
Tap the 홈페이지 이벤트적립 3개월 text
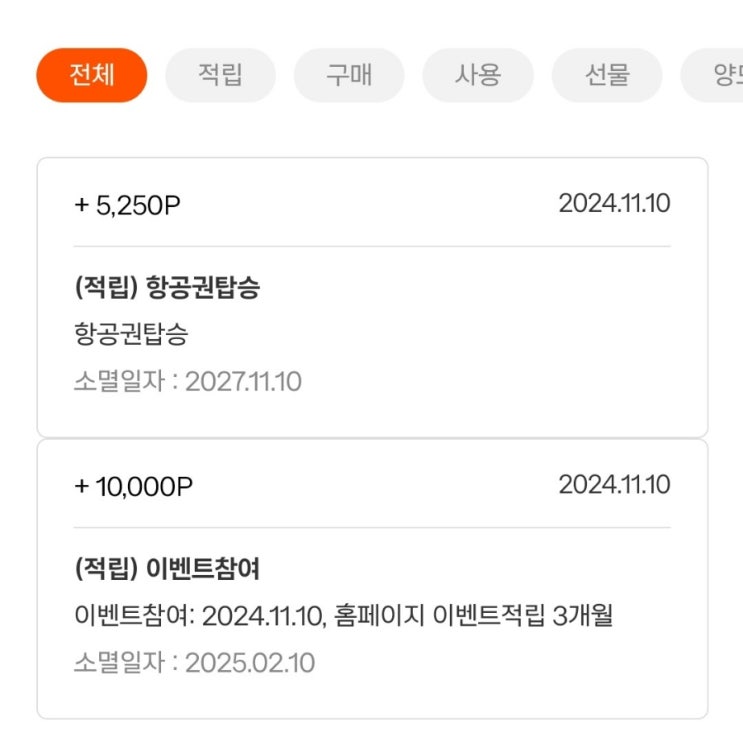coord(473,616)
